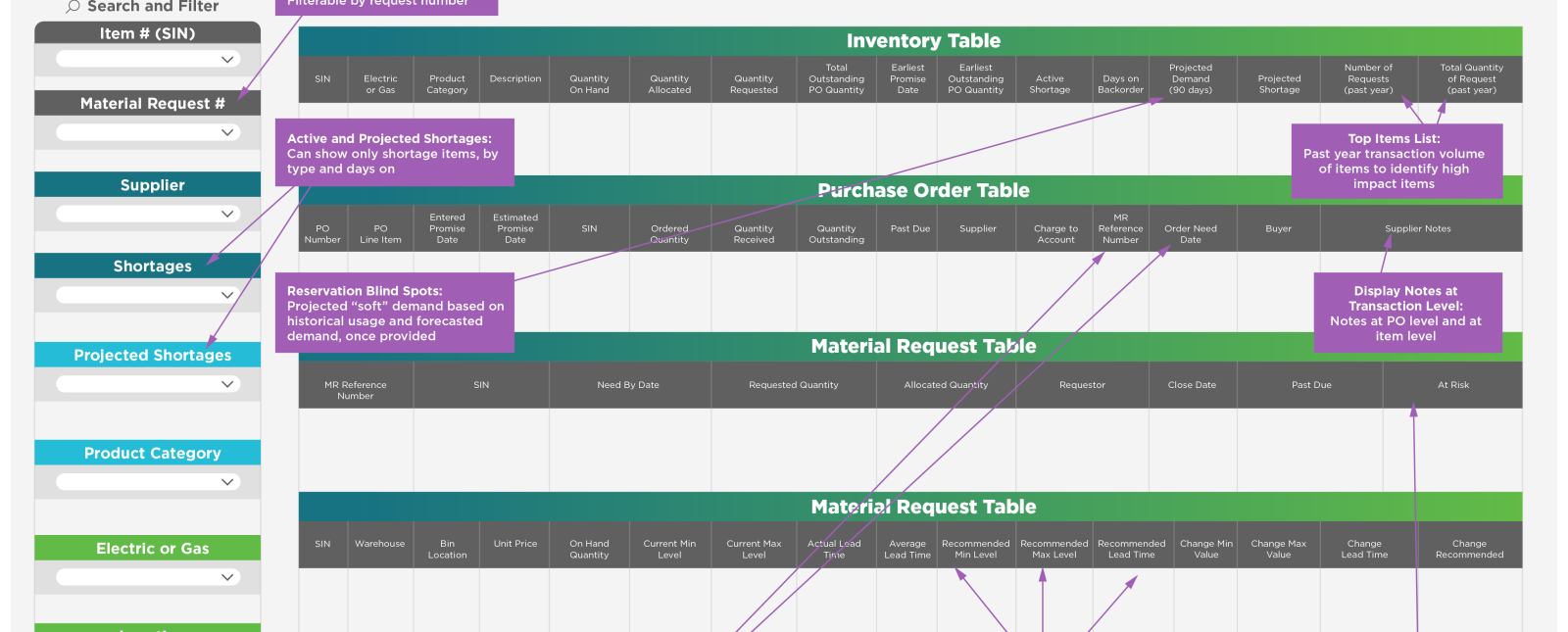Open the Item # (SIN) dropdown

coord(227,60)
